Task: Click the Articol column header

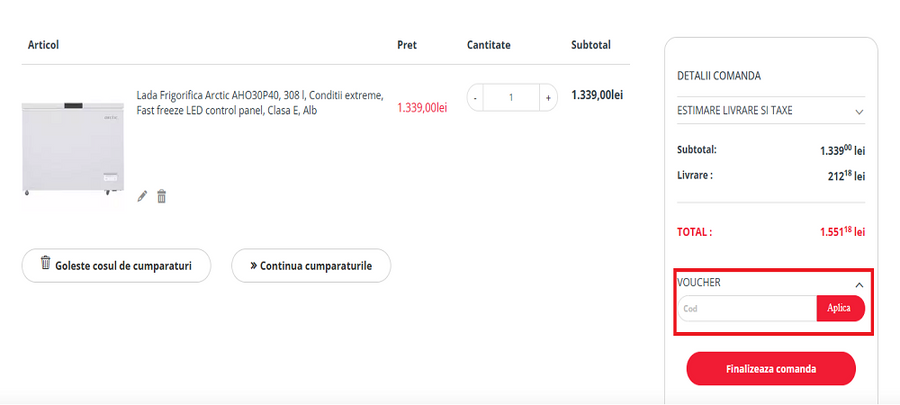Action: [x=44, y=45]
